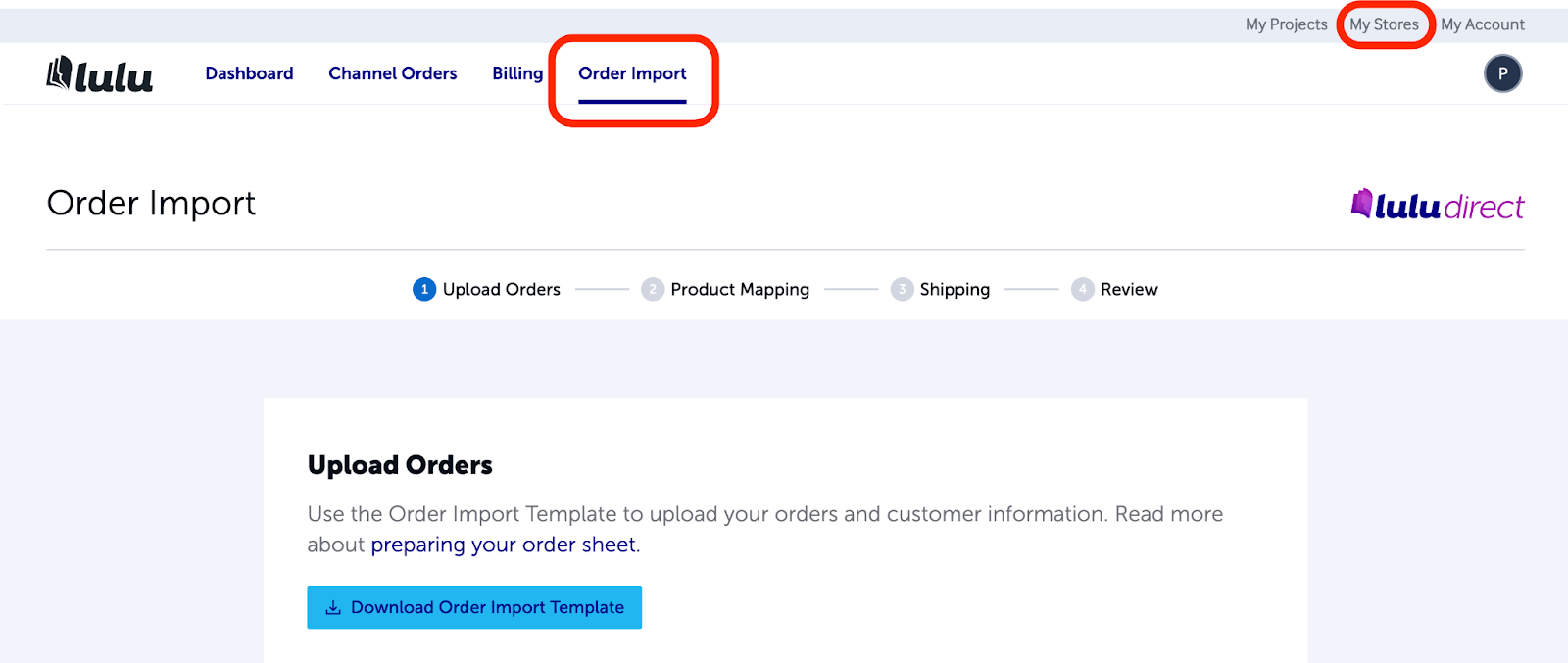This screenshot has width=1568, height=663.
Task: Click the Shipping step label
Action: (x=955, y=289)
